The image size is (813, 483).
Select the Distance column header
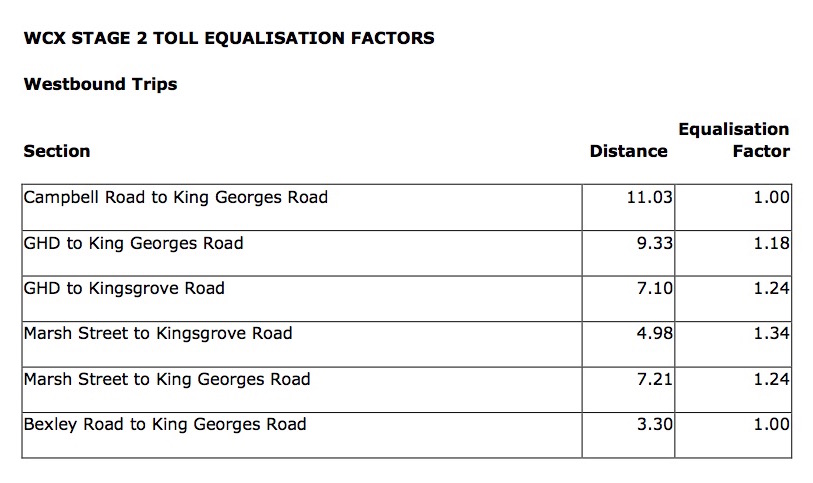(628, 151)
